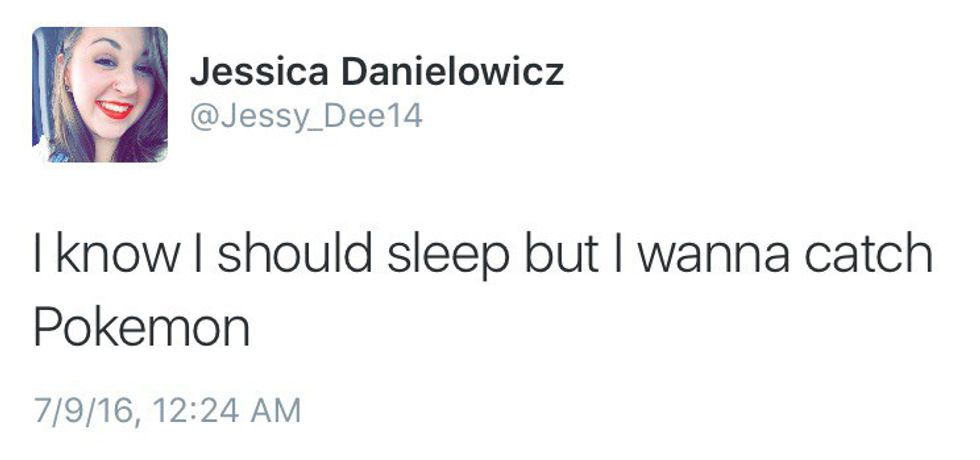Click the "@" symbol in the handle
The image size is (980, 460).
(200, 117)
